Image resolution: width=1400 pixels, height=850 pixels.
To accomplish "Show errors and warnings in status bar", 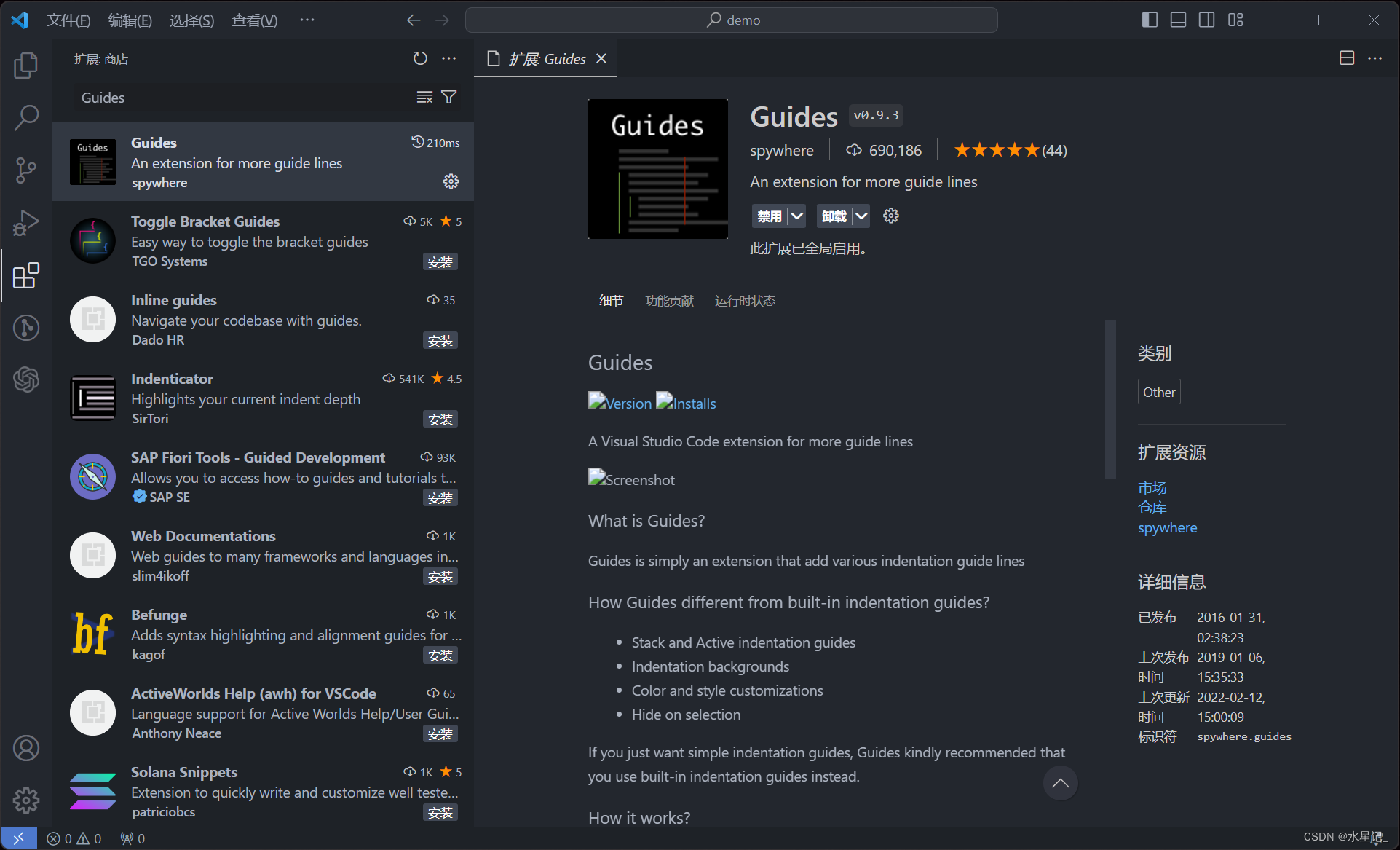I will coord(74,838).
